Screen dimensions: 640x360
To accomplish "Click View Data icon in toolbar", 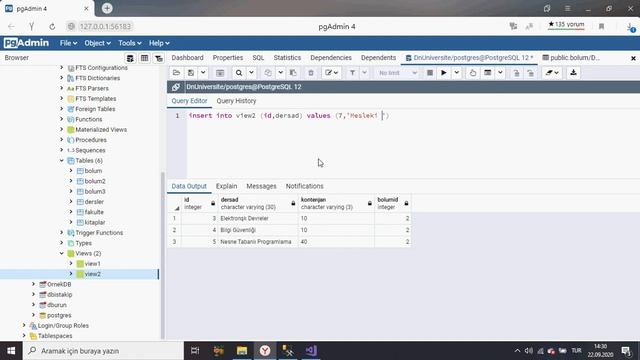I will pos(220,73).
